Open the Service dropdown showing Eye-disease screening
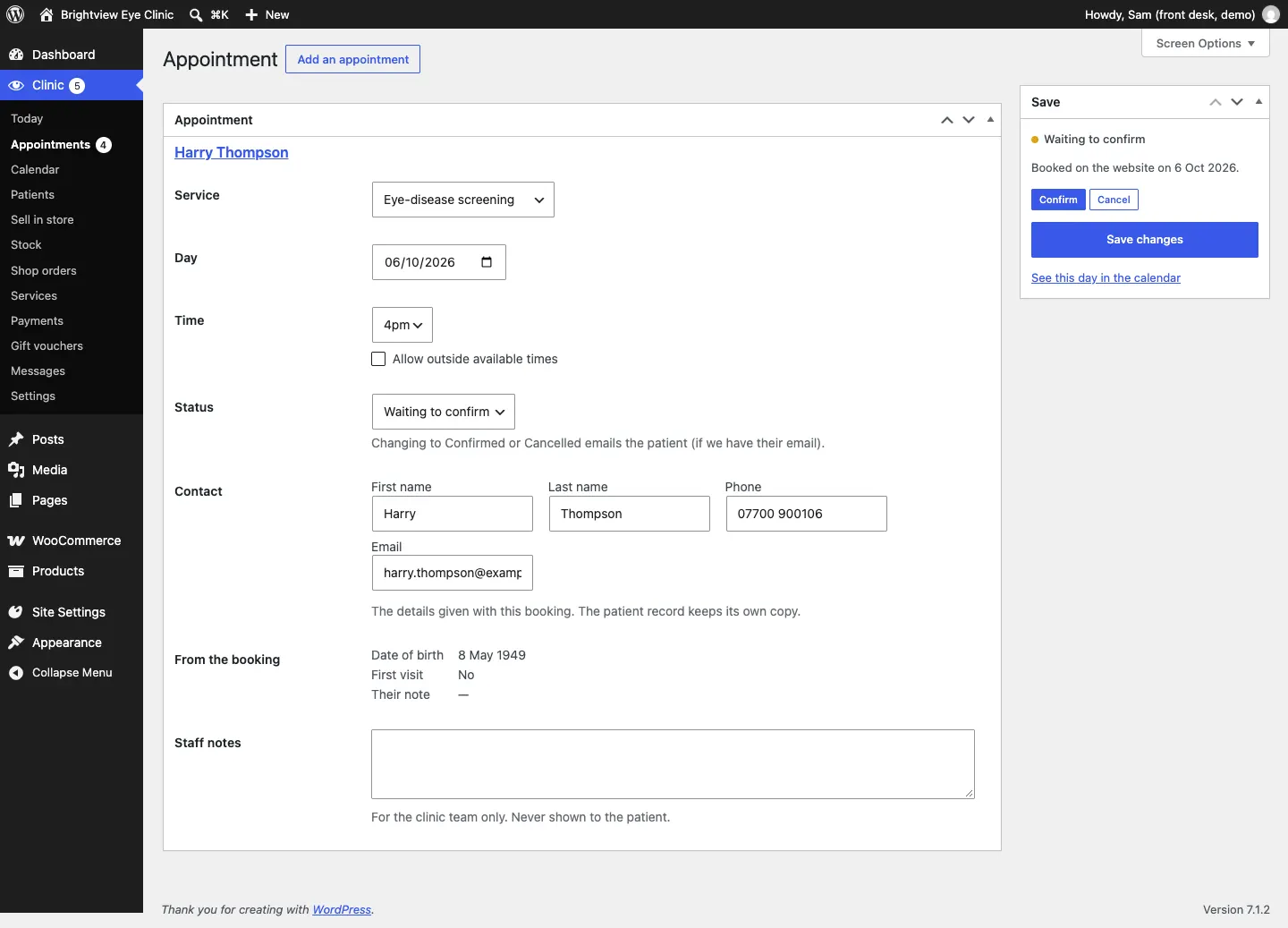Image resolution: width=1288 pixels, height=928 pixels. [x=463, y=200]
